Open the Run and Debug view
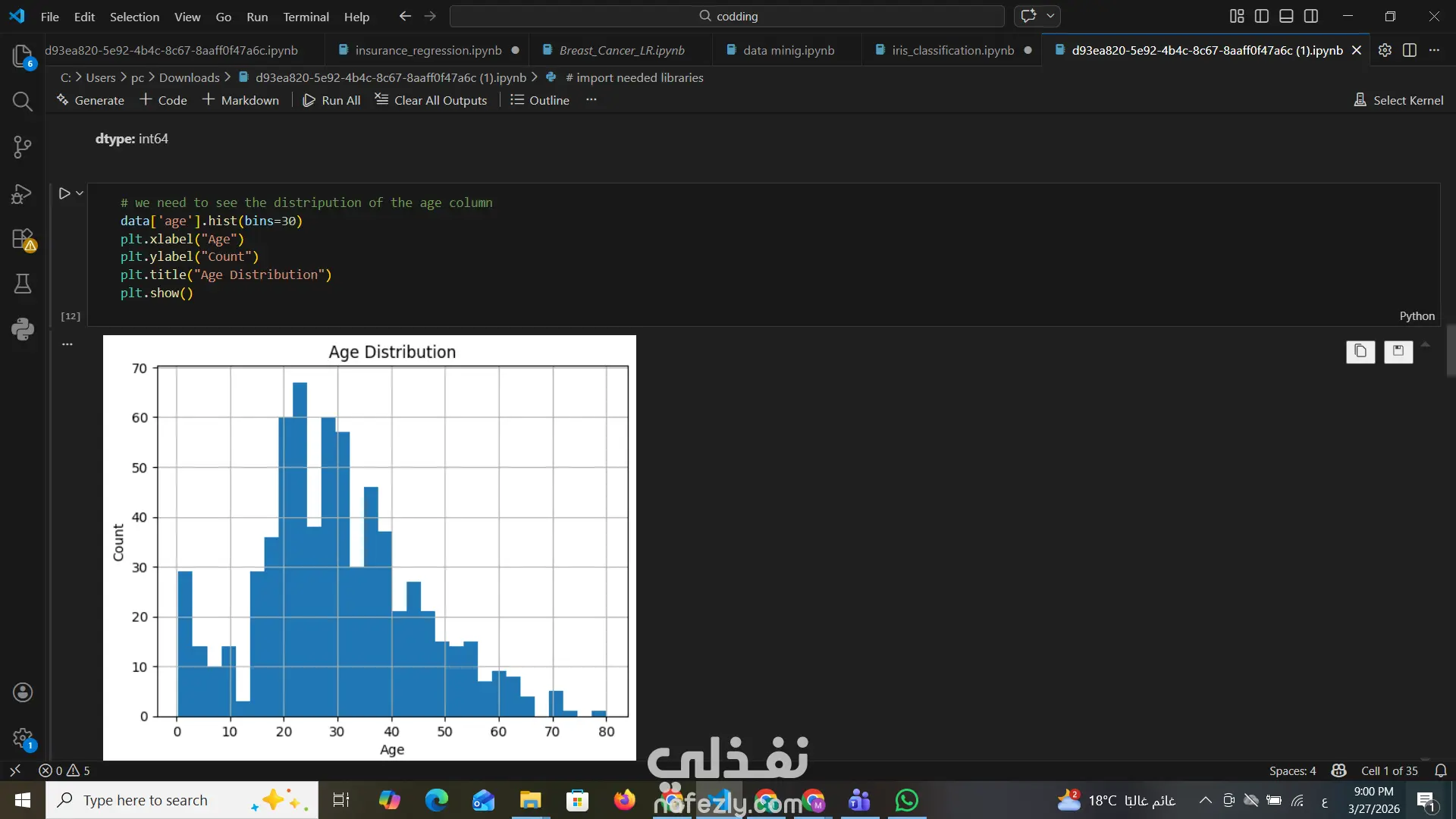Screen dimensions: 1456x819 [x=22, y=193]
